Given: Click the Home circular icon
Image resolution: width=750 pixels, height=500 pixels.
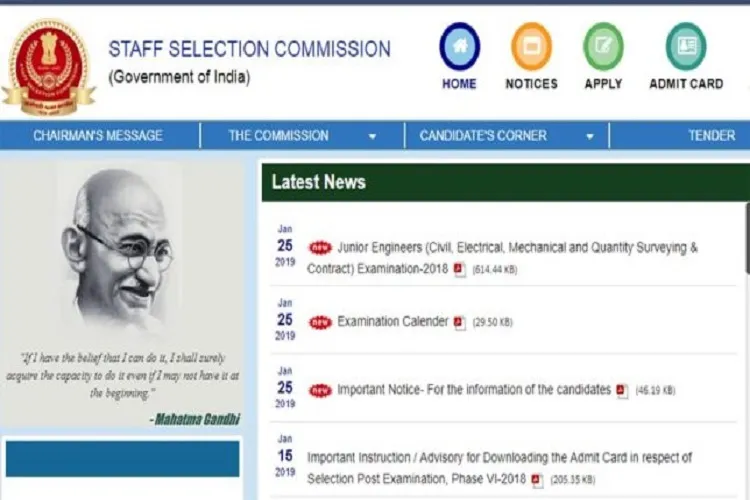Looking at the screenshot, I should pyautogui.click(x=460, y=46).
